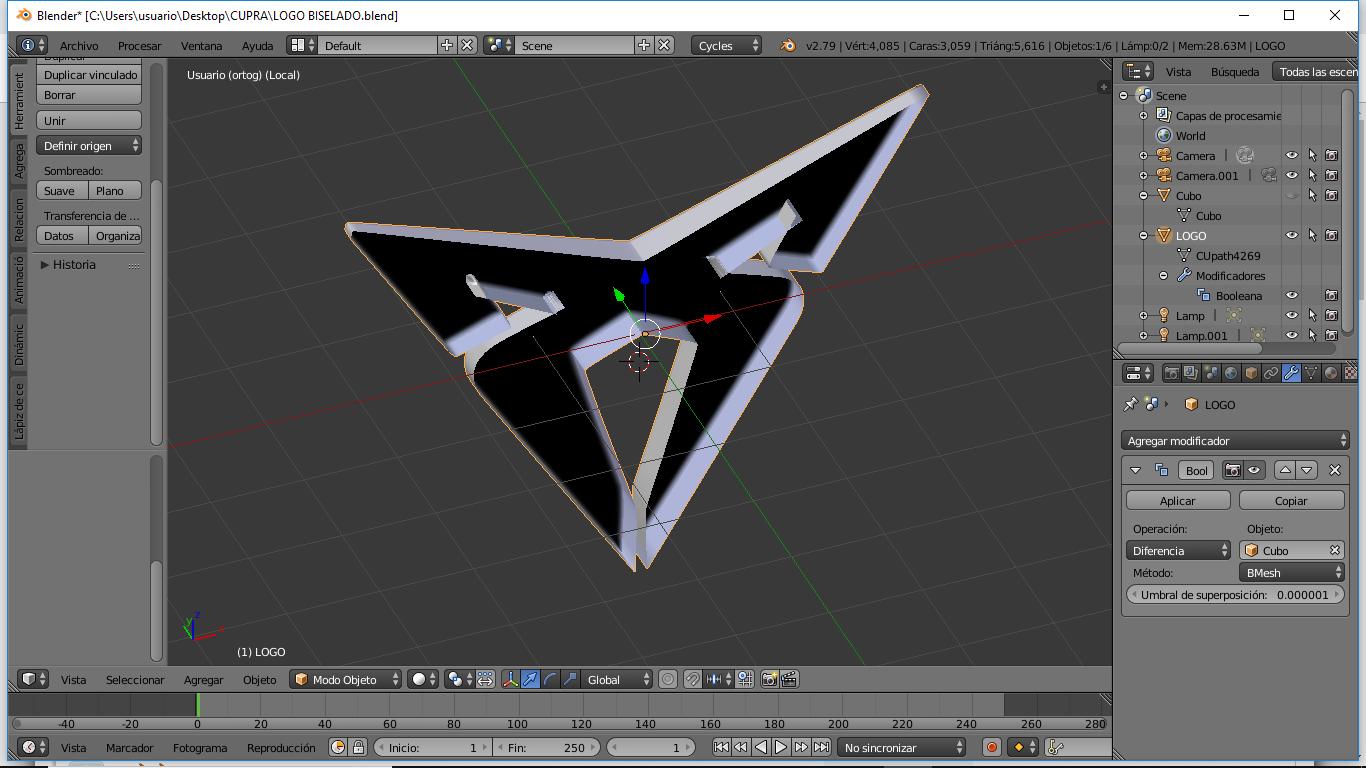1366x768 pixels.
Task: Remove the Boolean modifier with the X
Action: (1335, 470)
